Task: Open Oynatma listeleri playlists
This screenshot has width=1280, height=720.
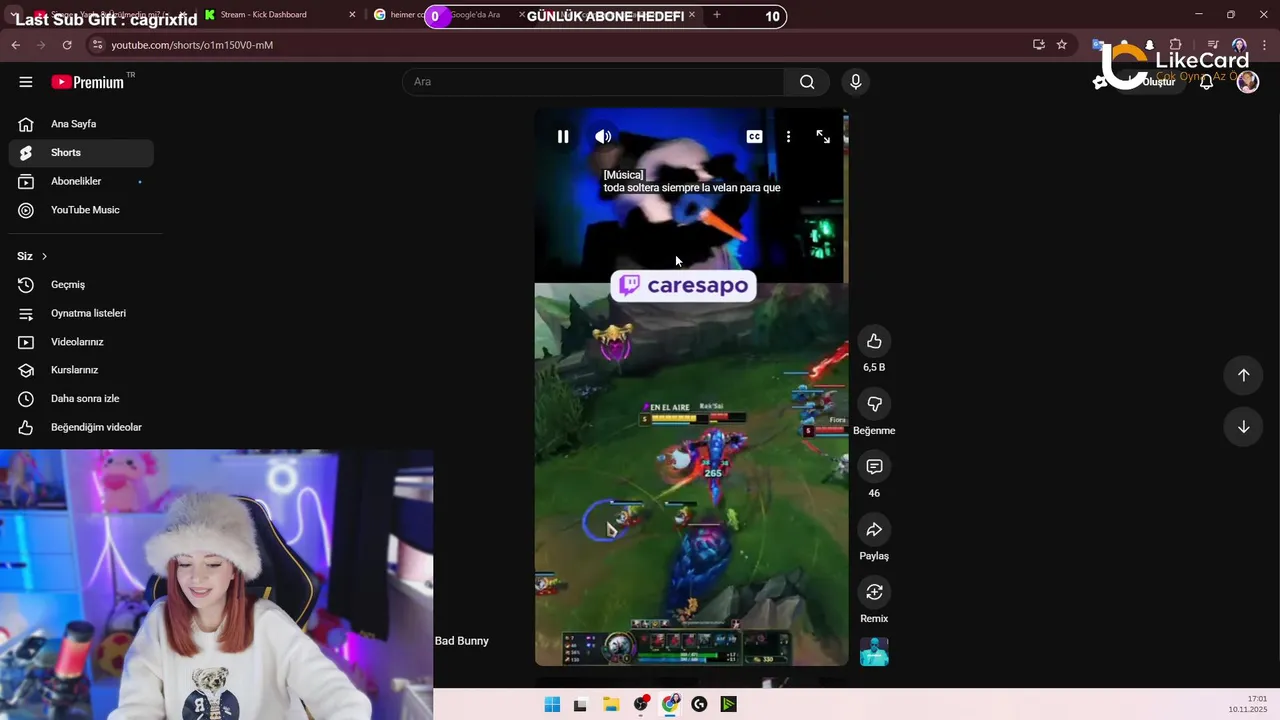Action: (x=81, y=313)
